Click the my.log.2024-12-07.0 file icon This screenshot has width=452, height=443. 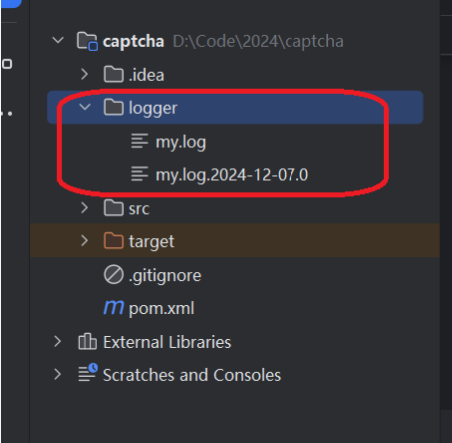click(139, 174)
